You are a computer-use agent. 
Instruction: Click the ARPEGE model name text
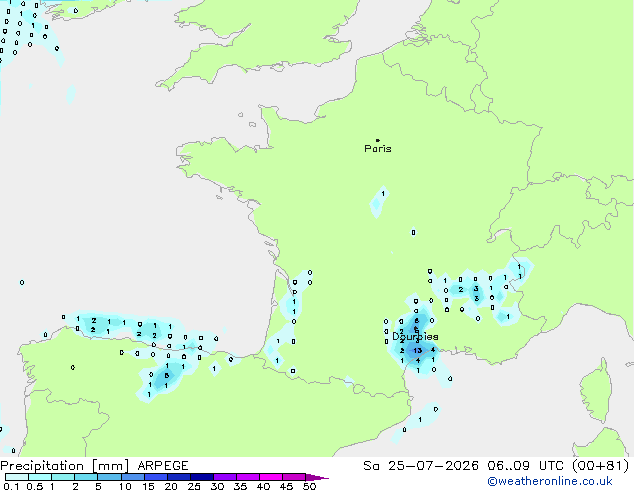pos(163,466)
